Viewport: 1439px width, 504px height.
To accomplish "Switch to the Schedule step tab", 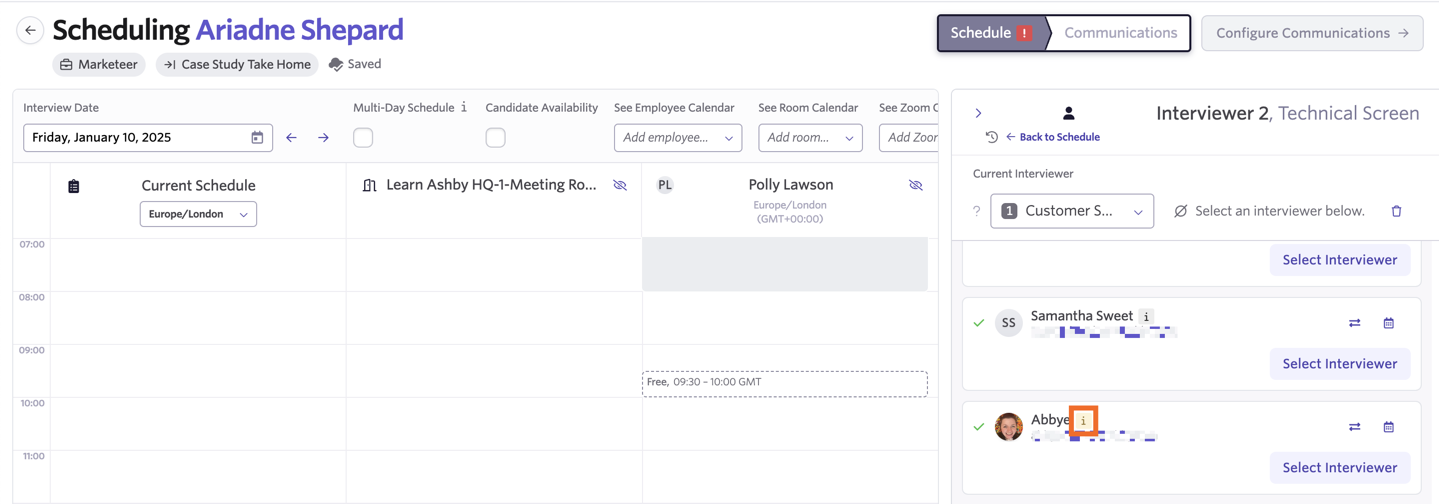I will point(991,33).
